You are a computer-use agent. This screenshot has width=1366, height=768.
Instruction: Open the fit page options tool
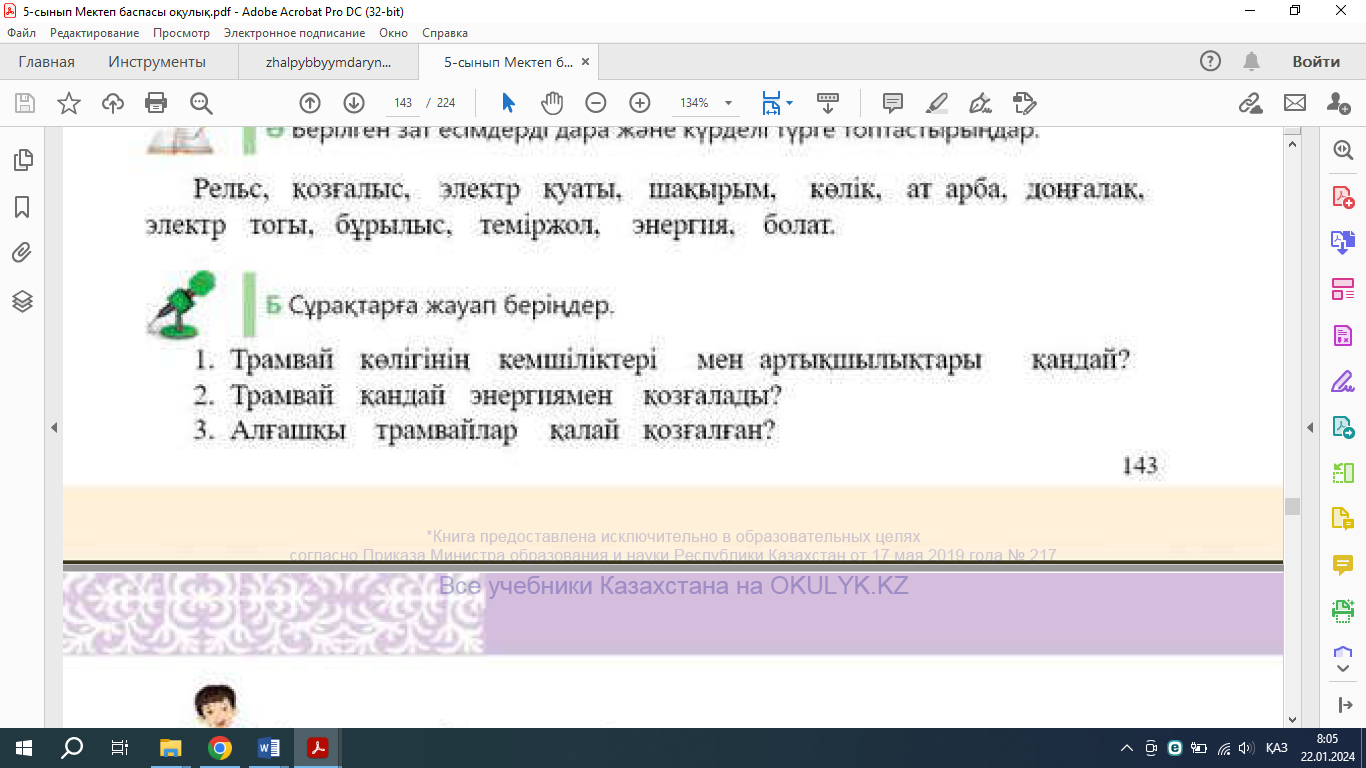point(777,103)
